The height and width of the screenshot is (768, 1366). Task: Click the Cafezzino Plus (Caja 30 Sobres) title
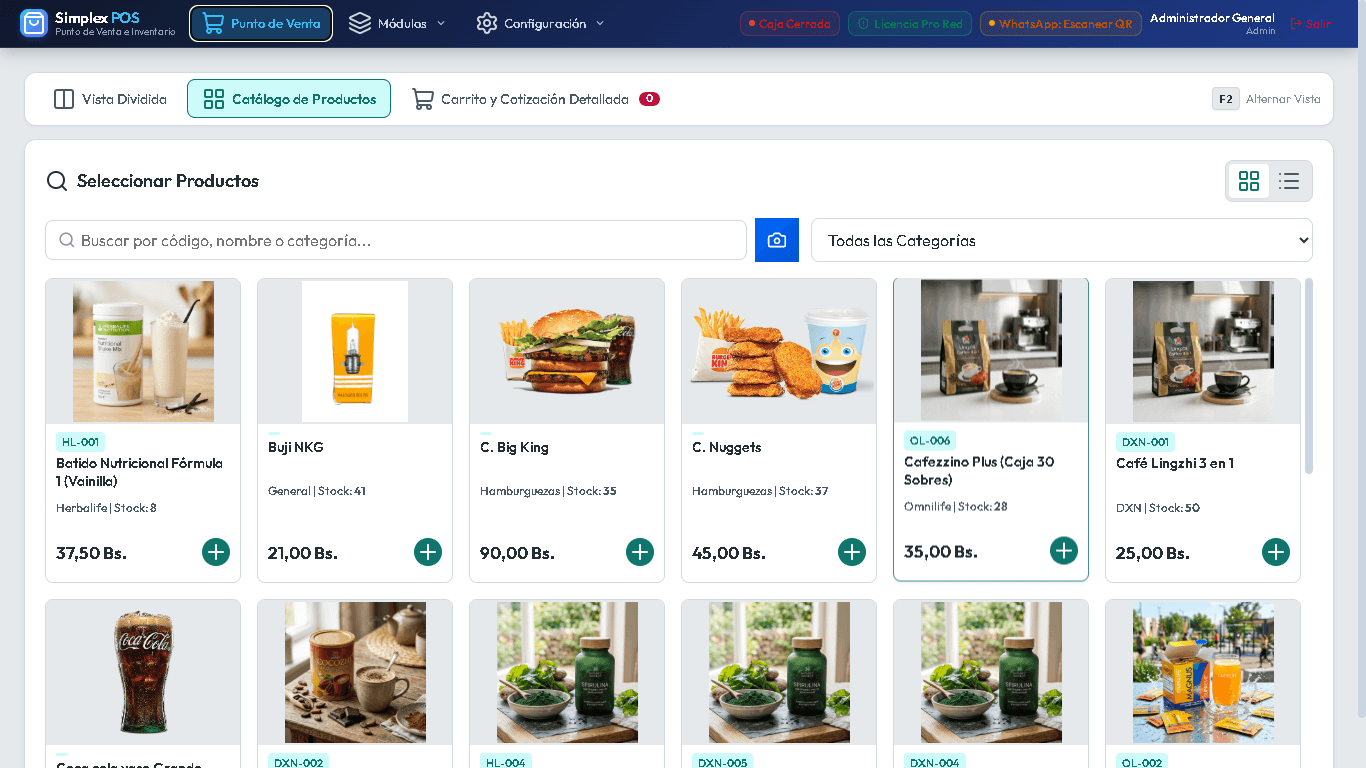pyautogui.click(x=979, y=471)
